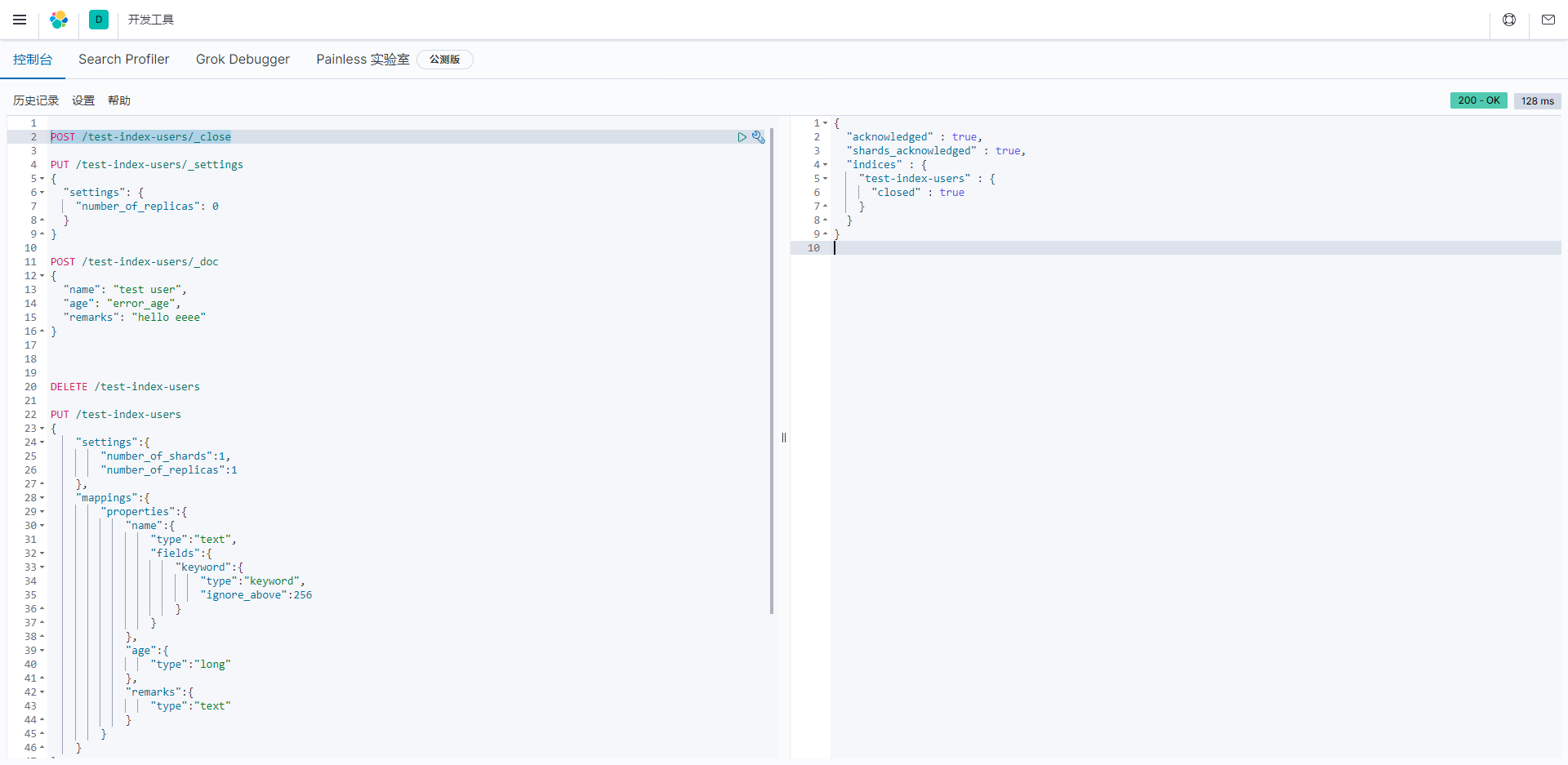Click the "name": "test user" line
Image resolution: width=1568 pixels, height=765 pixels.
pos(125,290)
